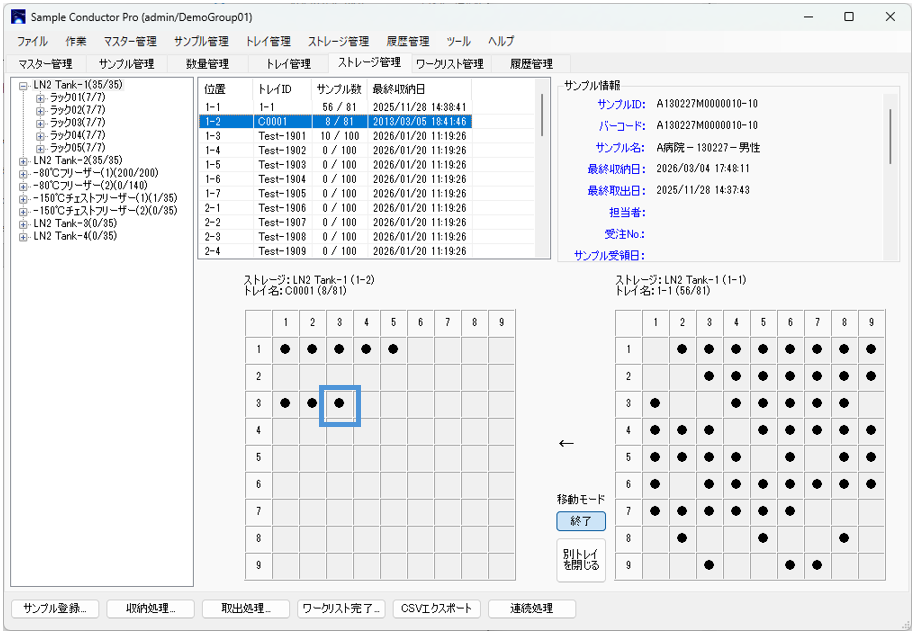Select sample dot at row 3, column 1 of tray C0001
The image size is (915, 633).
coord(285,403)
